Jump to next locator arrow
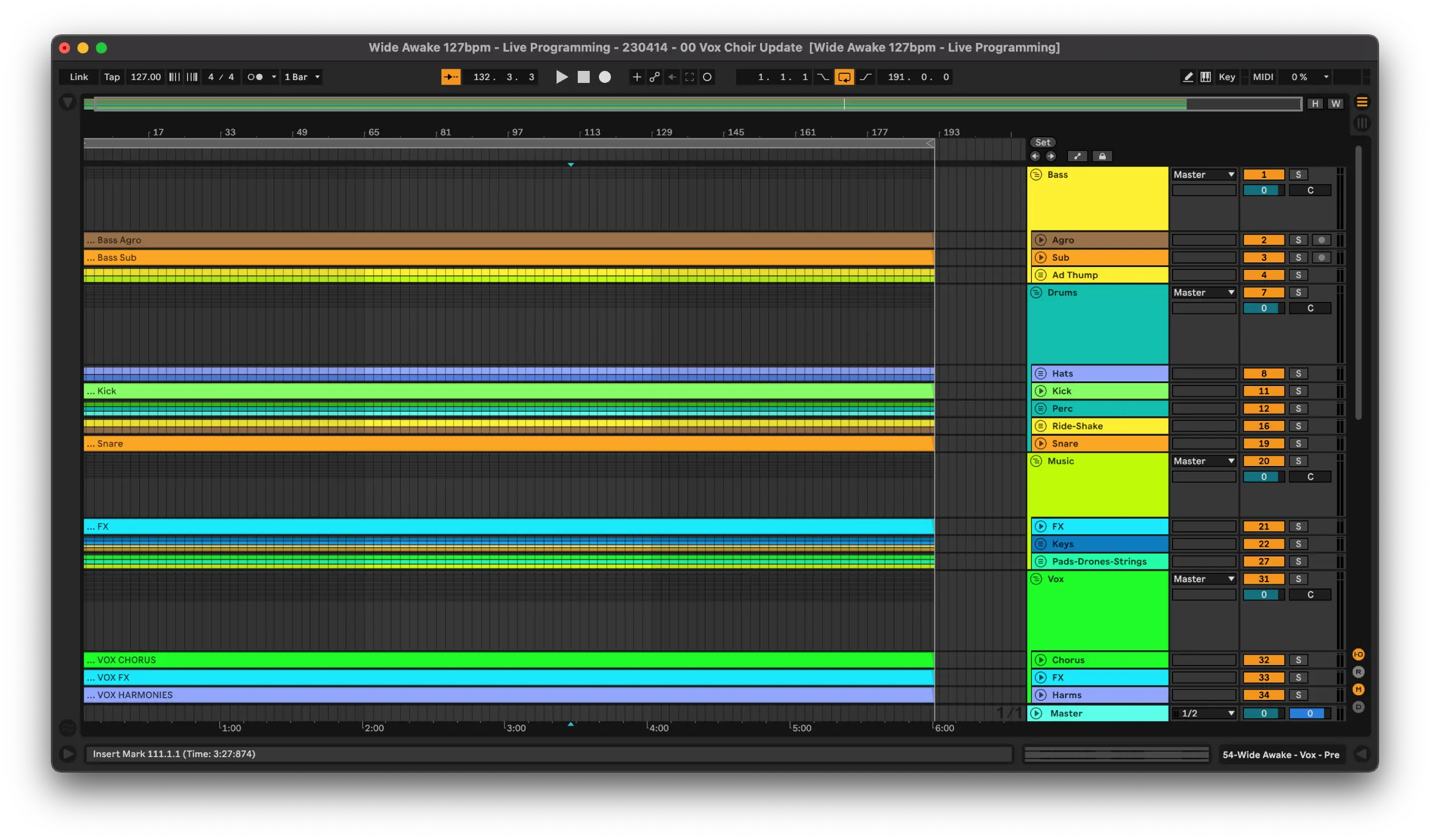1430x840 pixels. (1051, 156)
